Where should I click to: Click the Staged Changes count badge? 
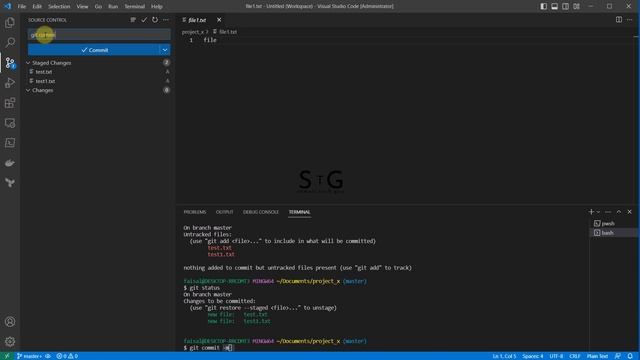(x=167, y=62)
